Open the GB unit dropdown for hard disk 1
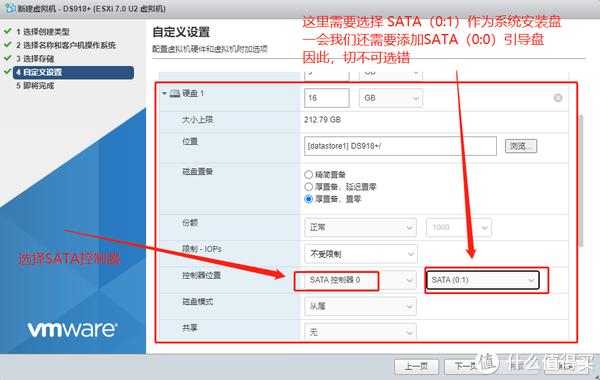 pos(391,98)
